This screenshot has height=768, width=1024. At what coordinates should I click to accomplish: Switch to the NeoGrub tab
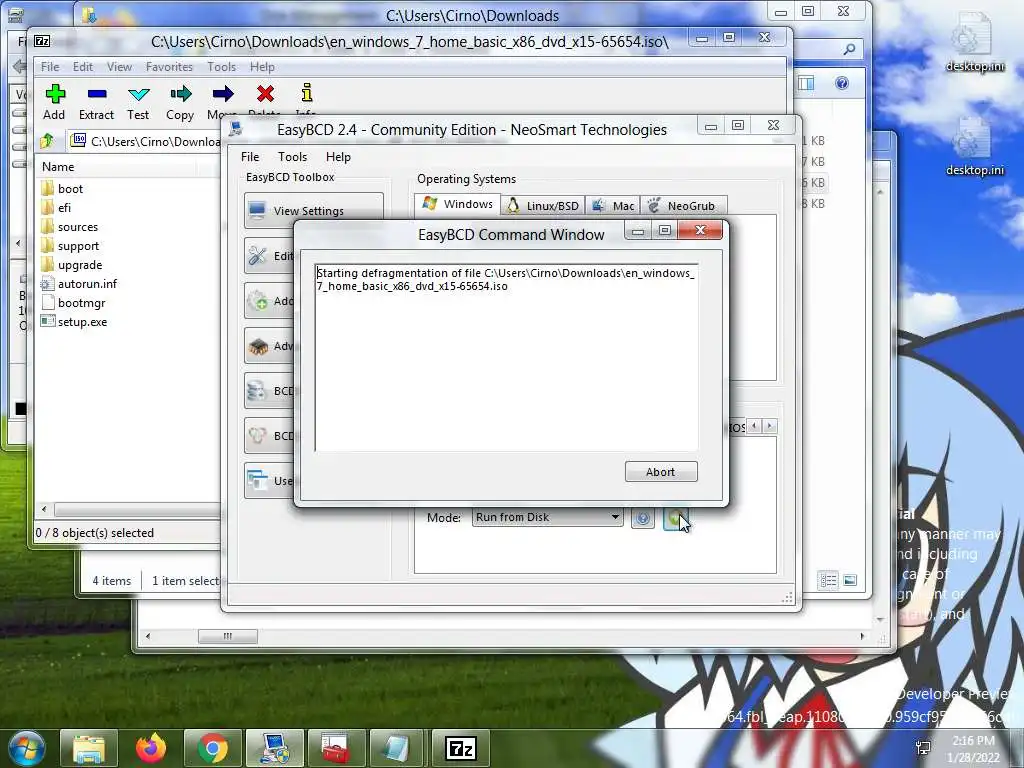[x=682, y=206]
